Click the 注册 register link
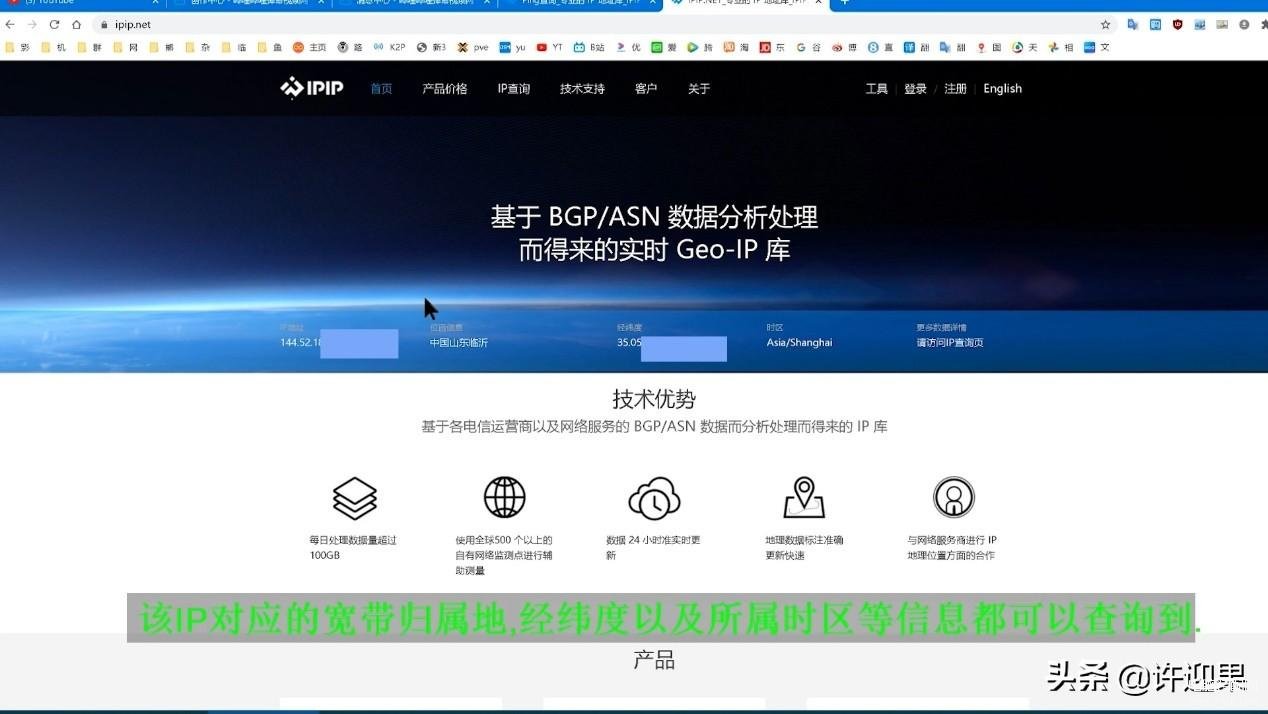Screen dimensions: 1268x714 tap(956, 89)
